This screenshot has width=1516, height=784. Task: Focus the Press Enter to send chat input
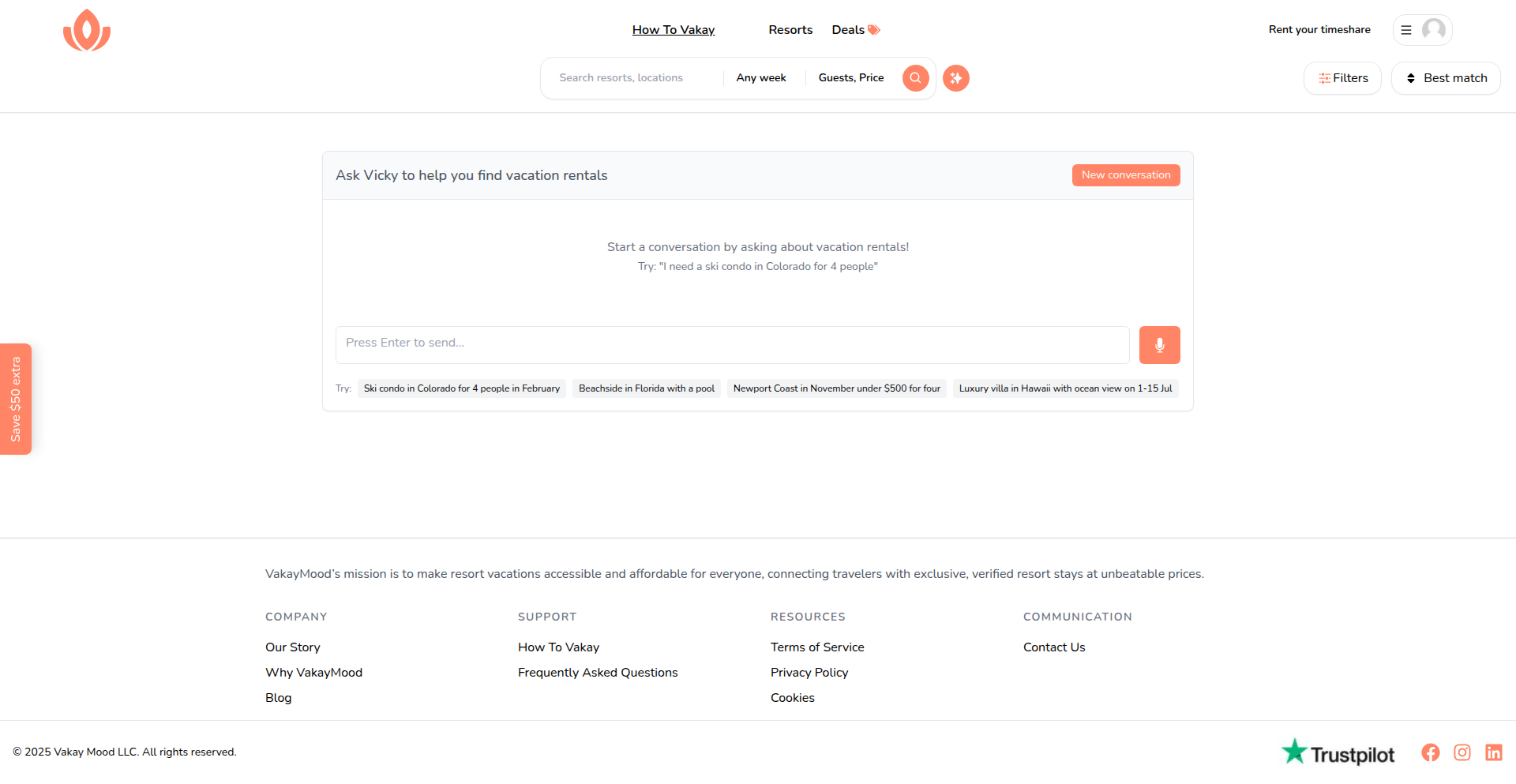[x=732, y=345]
